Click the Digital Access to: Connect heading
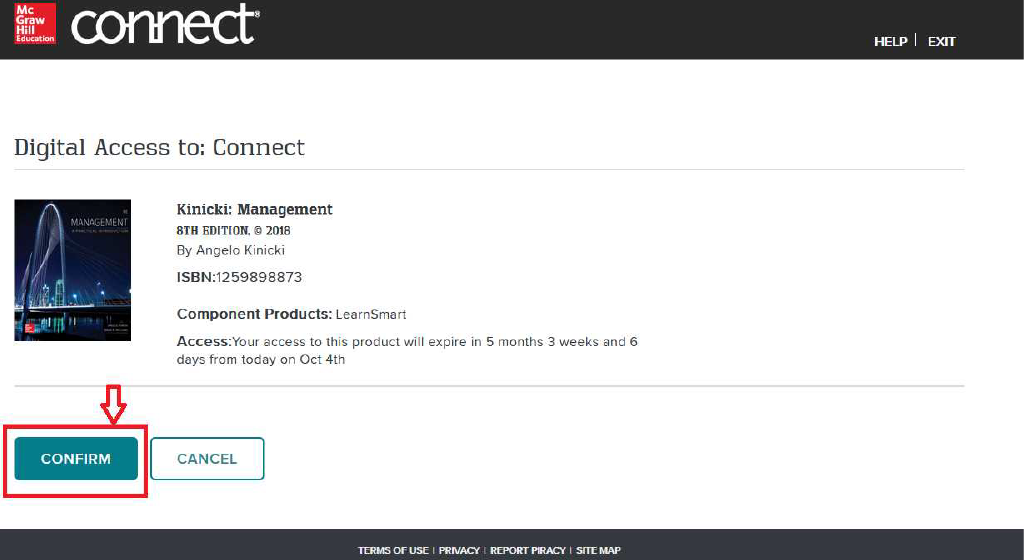 (x=159, y=148)
